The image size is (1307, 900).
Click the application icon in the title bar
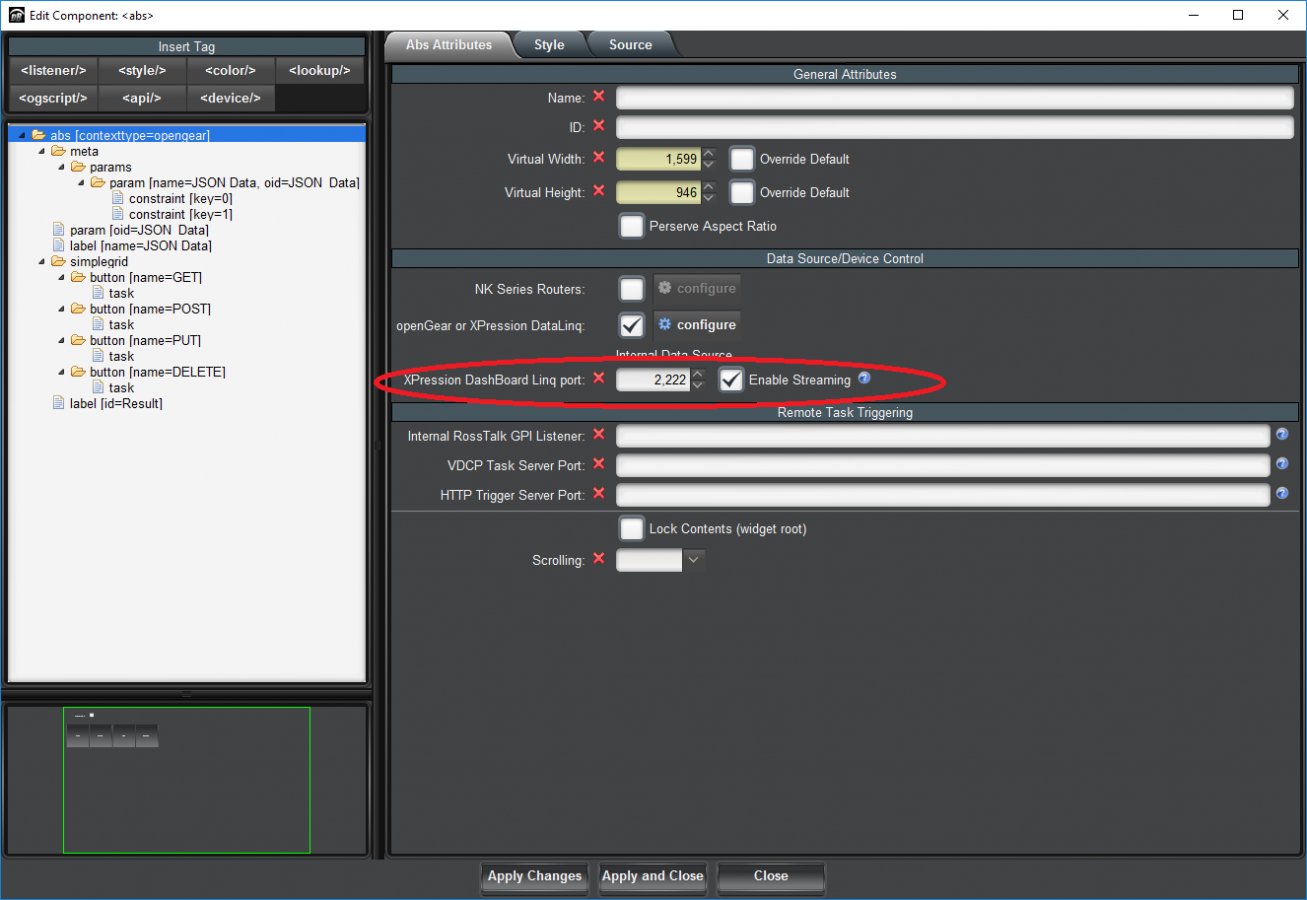[x=16, y=15]
